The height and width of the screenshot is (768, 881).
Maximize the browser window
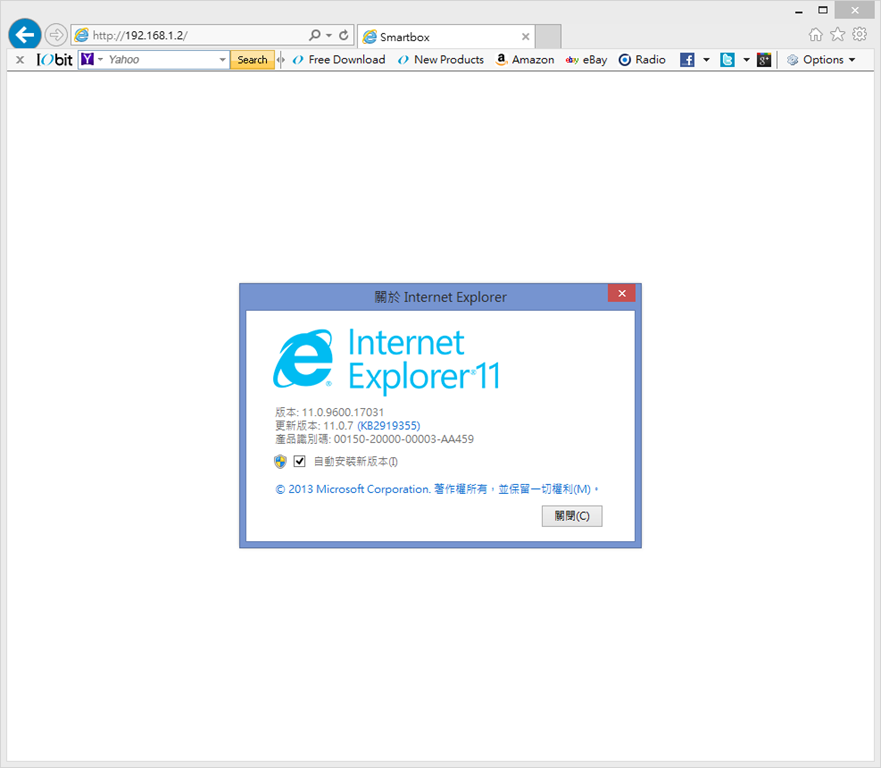[x=823, y=10]
